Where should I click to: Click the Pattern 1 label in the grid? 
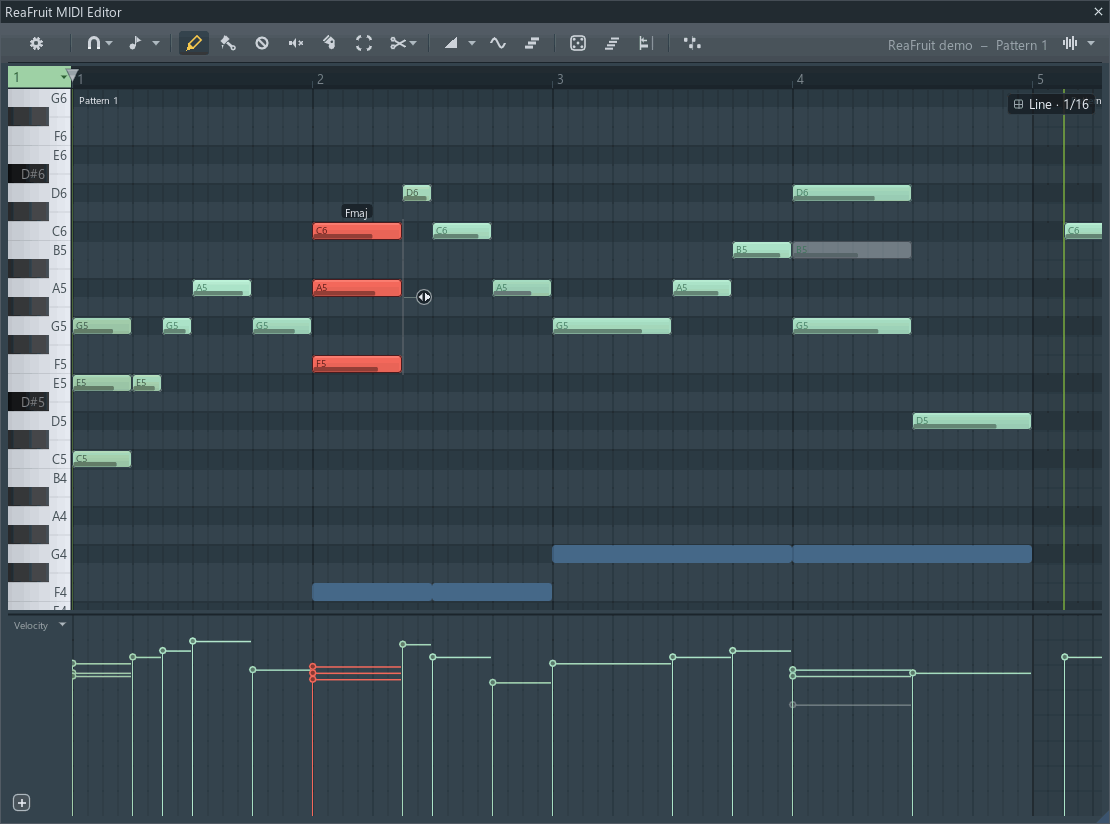coord(98,101)
